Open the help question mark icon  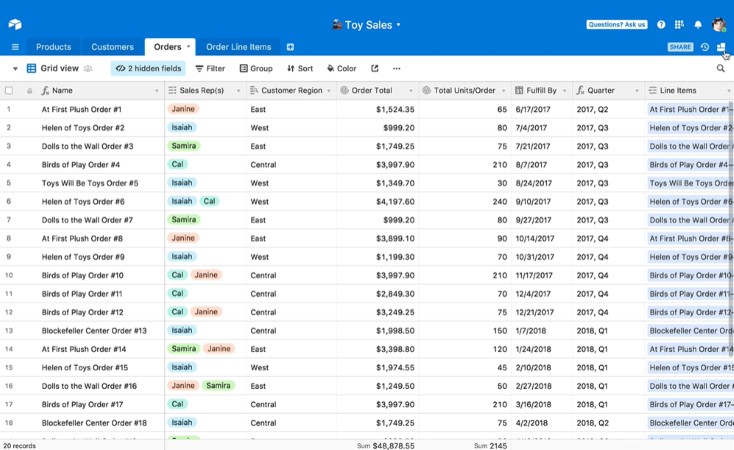[x=661, y=25]
